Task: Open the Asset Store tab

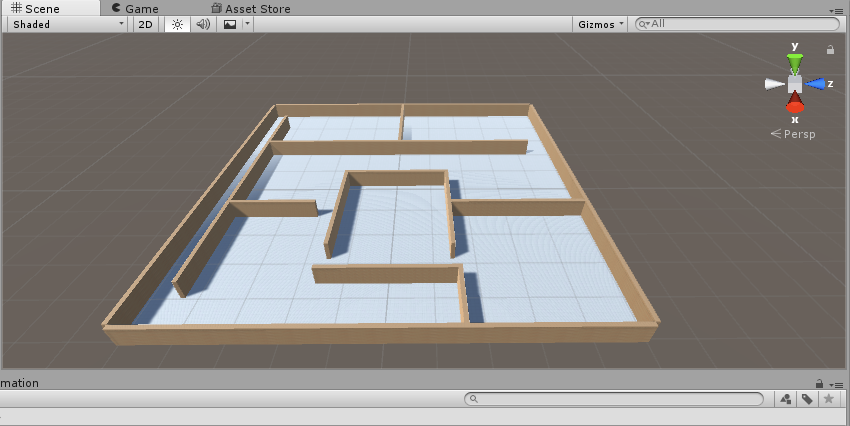Action: [x=251, y=9]
